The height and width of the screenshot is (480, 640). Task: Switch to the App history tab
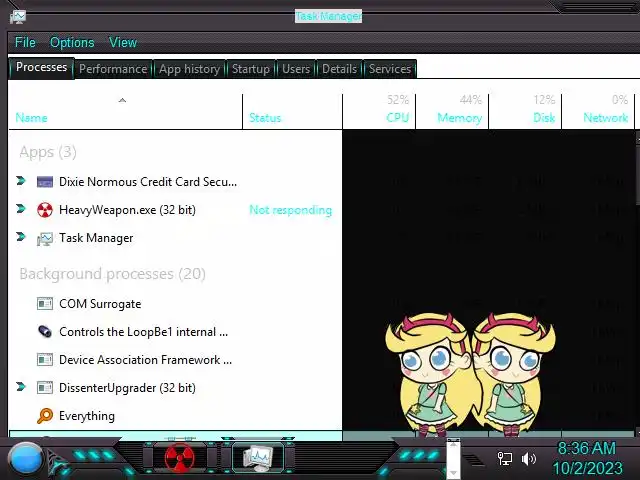coord(189,69)
